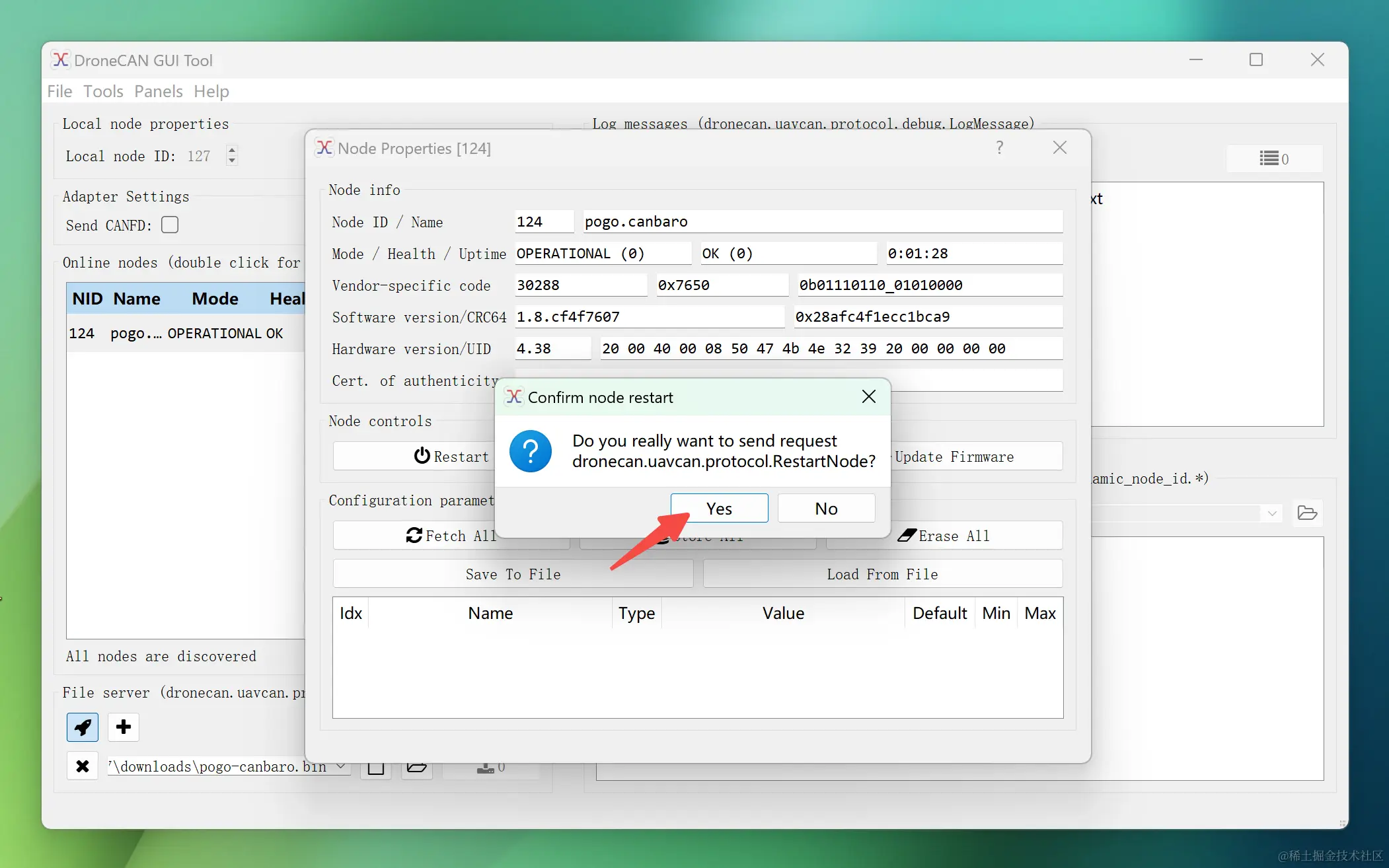Click the rocket launch file server icon
1389x868 pixels.
click(83, 727)
